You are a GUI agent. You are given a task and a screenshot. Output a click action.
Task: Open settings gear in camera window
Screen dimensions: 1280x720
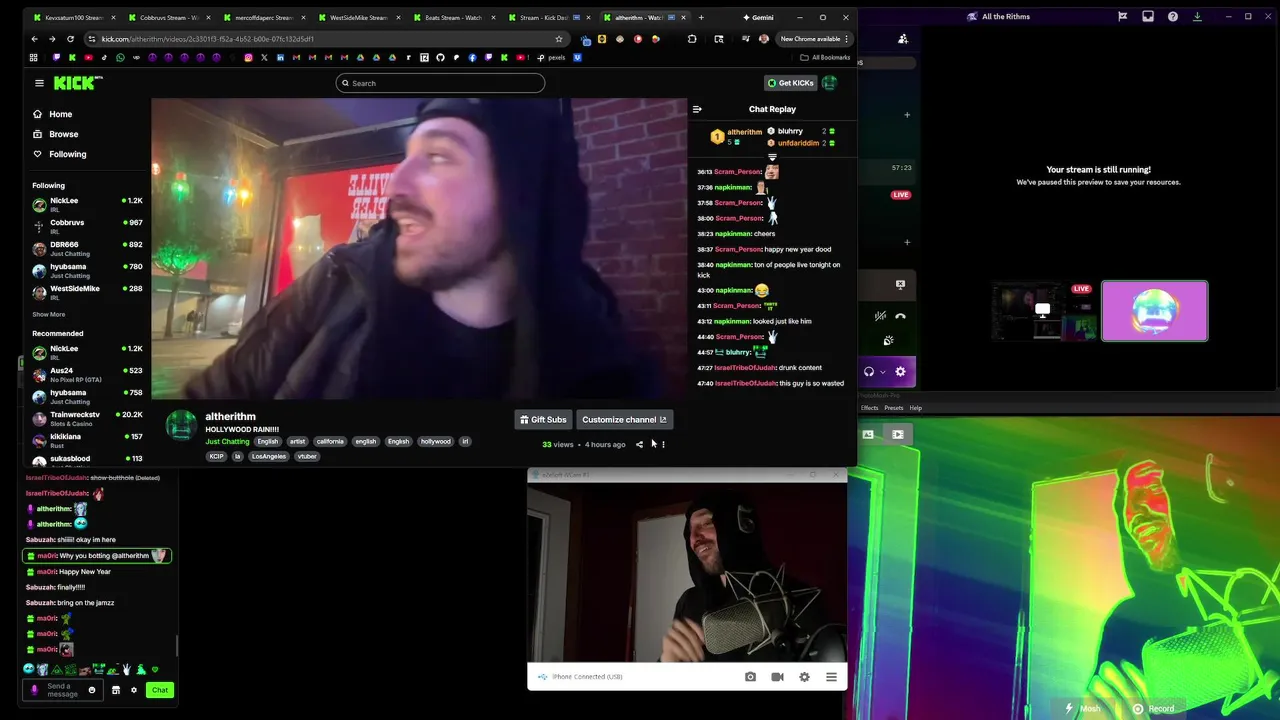click(x=804, y=677)
